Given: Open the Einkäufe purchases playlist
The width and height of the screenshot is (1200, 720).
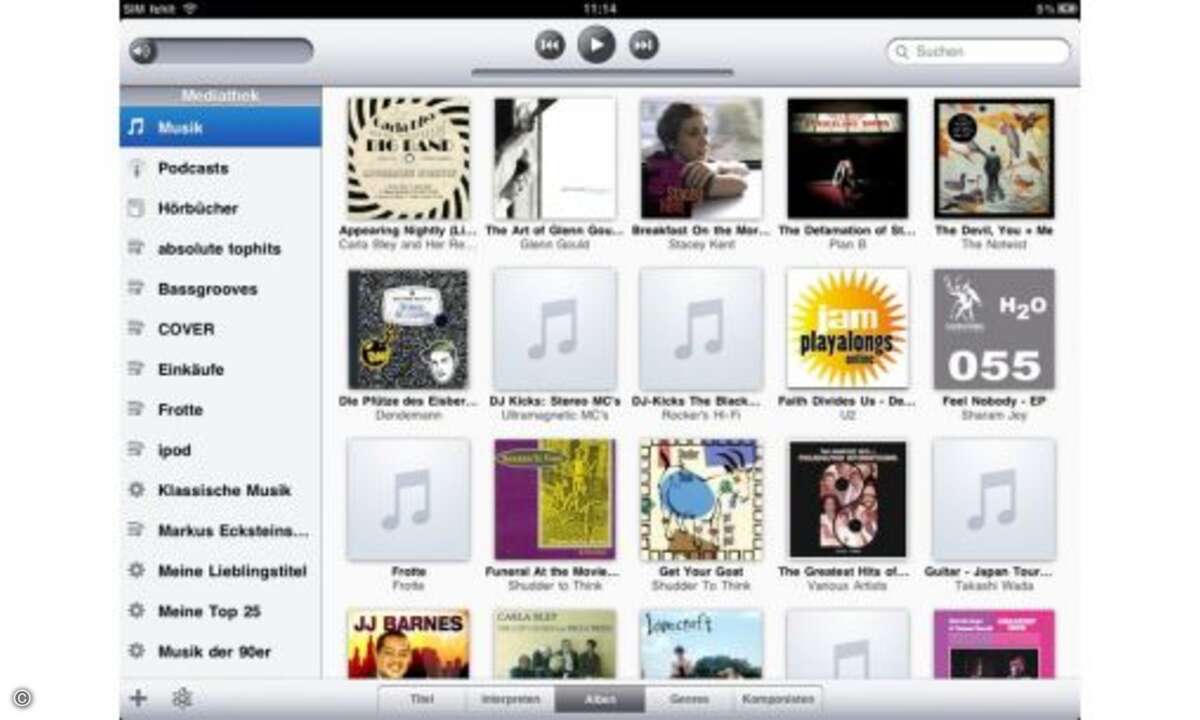Looking at the screenshot, I should (220, 369).
